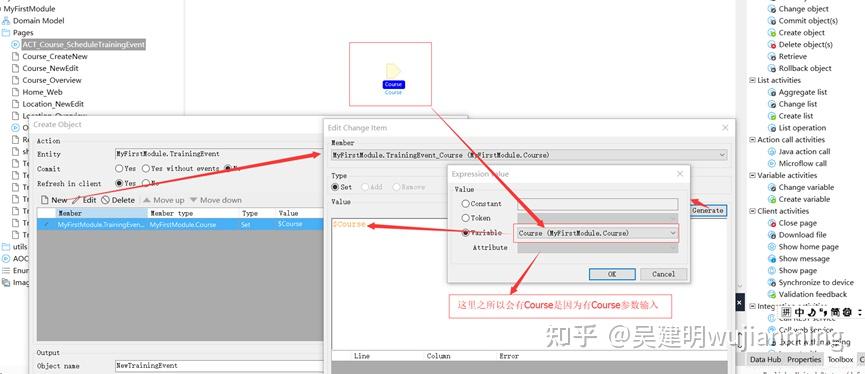Viewport: 865px width, 374px height.
Task: Switch to the Data Hub tab
Action: click(765, 359)
